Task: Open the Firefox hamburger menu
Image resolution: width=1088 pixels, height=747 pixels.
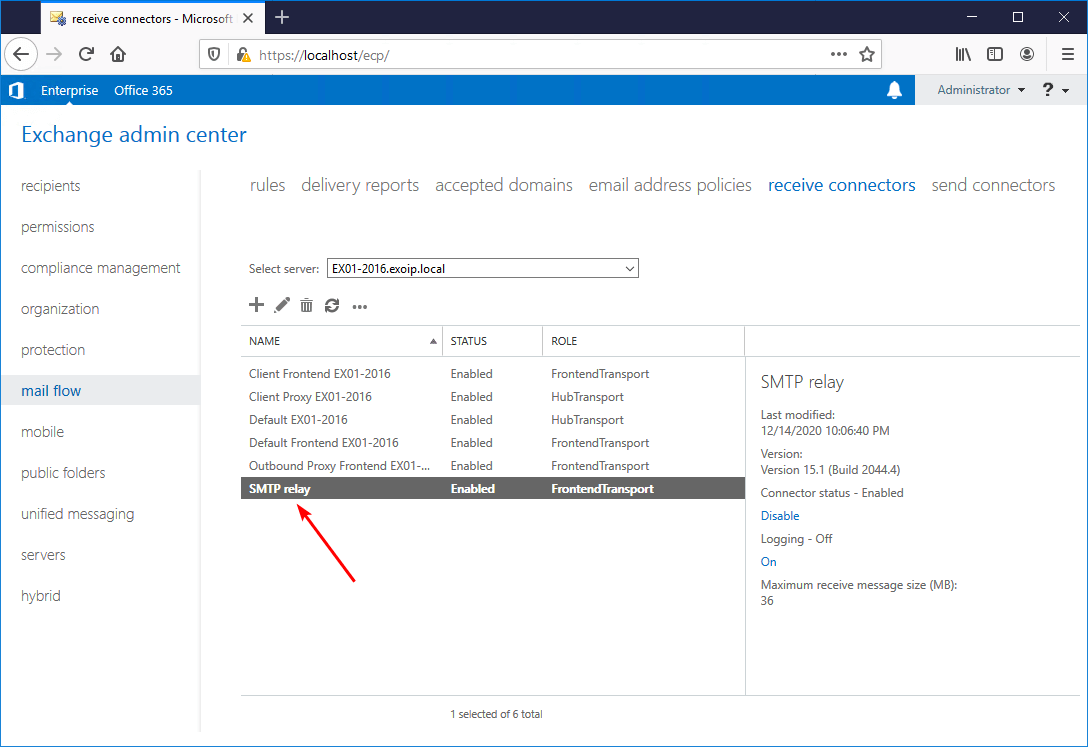Action: pyautogui.click(x=1067, y=53)
